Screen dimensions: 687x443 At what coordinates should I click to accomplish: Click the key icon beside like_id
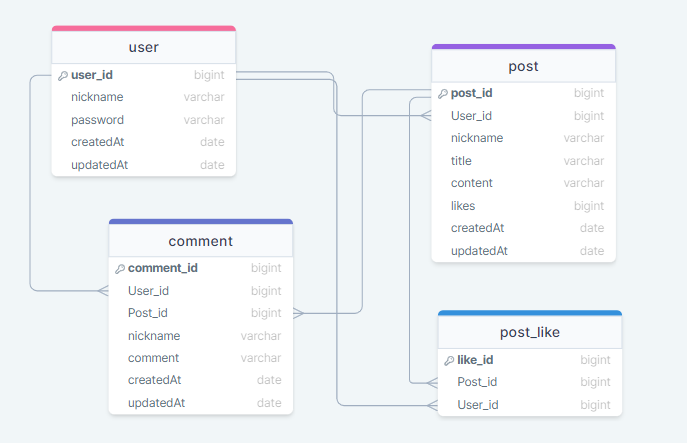[x=449, y=361]
